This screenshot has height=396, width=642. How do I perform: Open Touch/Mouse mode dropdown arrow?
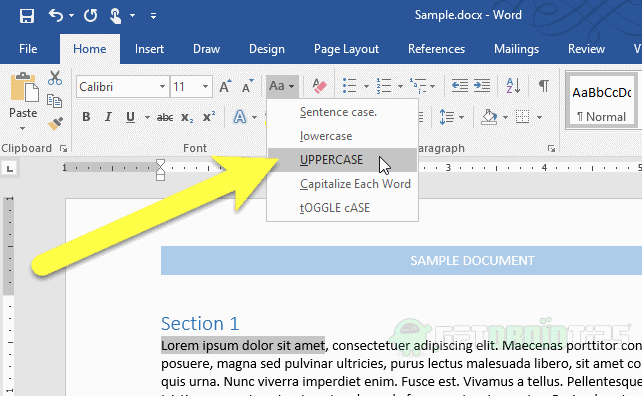pyautogui.click(x=132, y=16)
